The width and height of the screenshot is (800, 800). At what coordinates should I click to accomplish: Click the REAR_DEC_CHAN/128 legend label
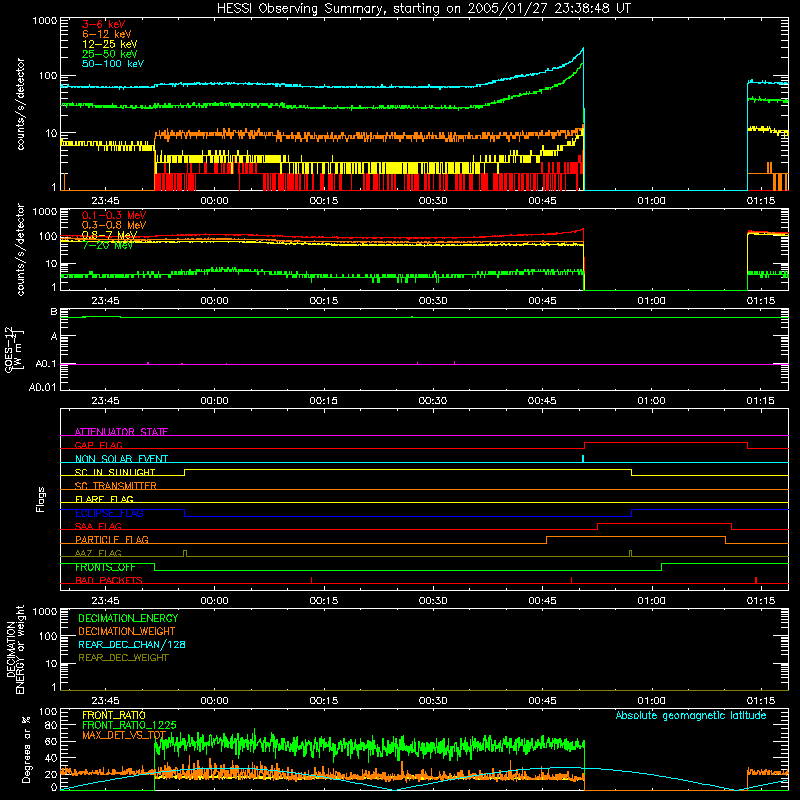click(132, 644)
